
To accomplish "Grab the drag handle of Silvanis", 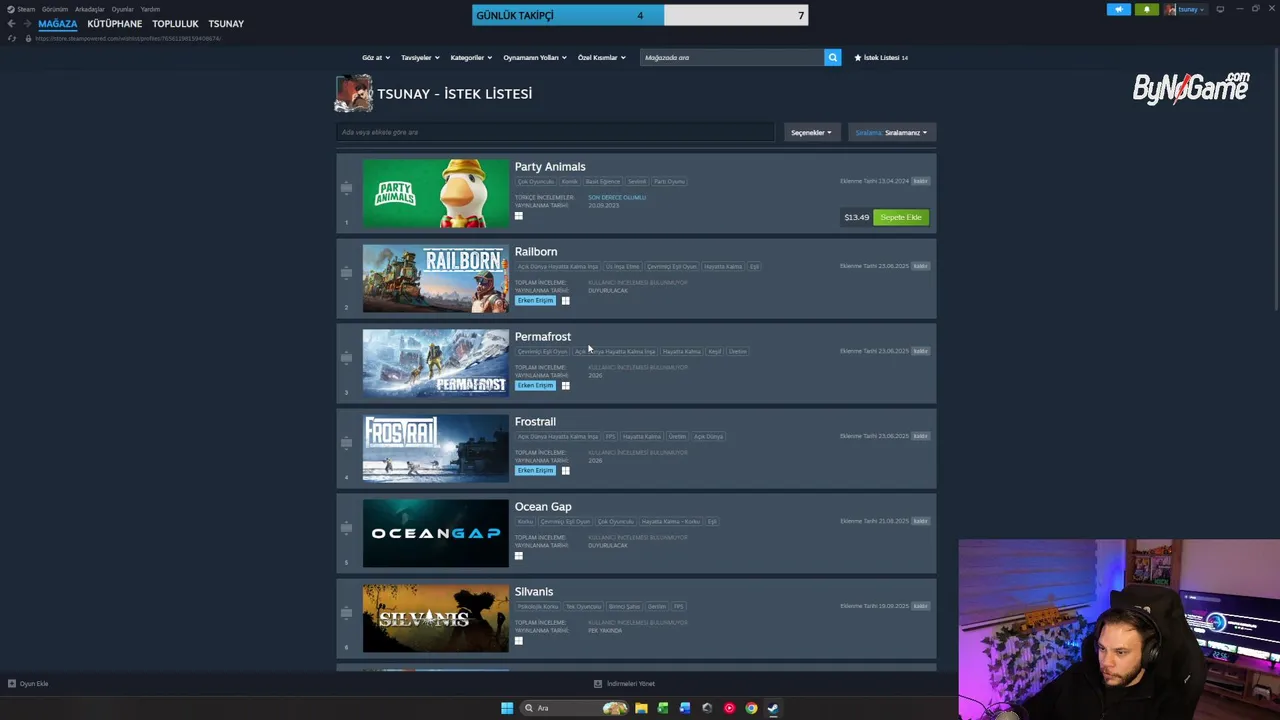I will pyautogui.click(x=346, y=613).
